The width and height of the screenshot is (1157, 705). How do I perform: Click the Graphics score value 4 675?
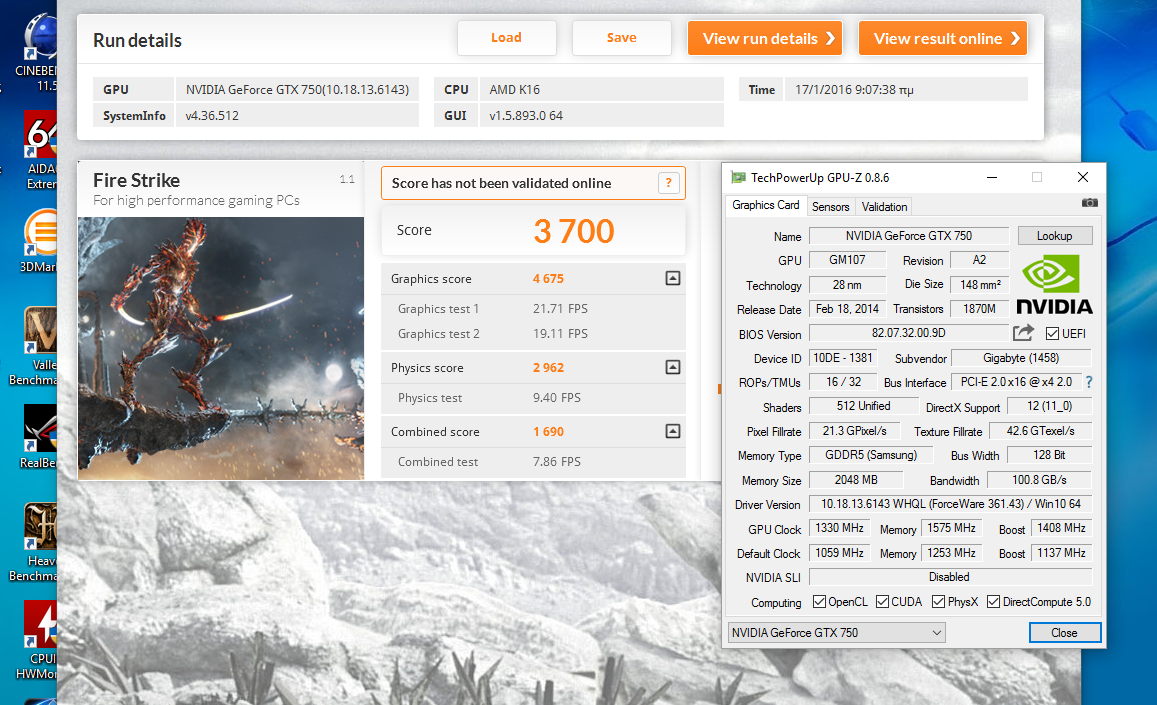click(x=548, y=278)
